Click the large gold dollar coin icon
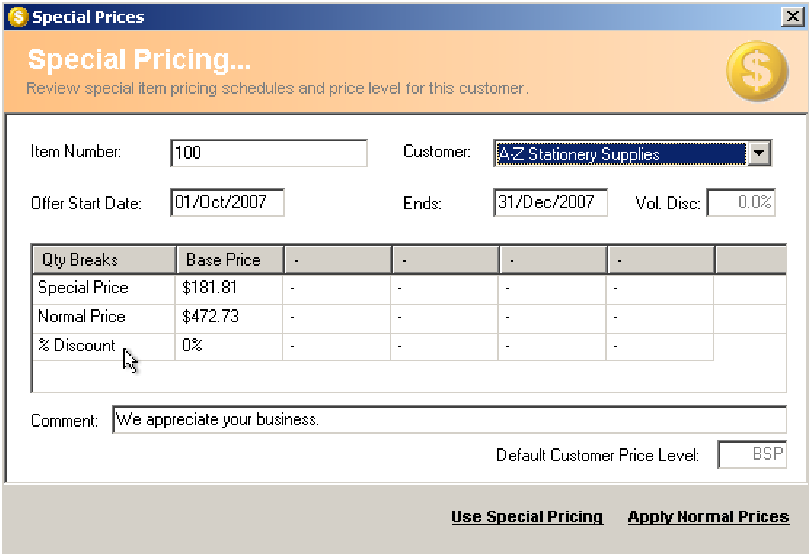Image resolution: width=810 pixels, height=557 pixels. coord(757,71)
